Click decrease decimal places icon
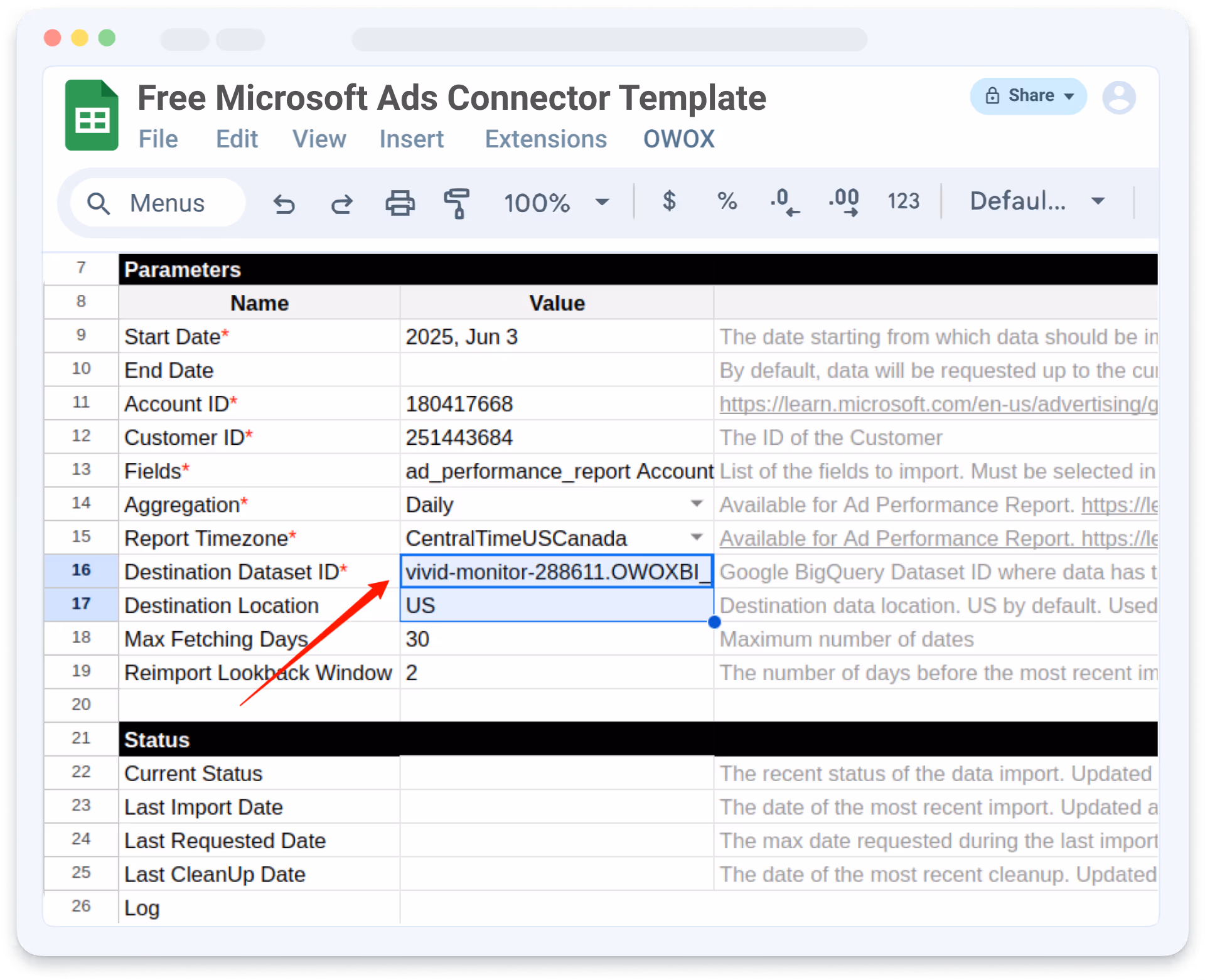The height and width of the screenshot is (980, 1205). point(785,202)
